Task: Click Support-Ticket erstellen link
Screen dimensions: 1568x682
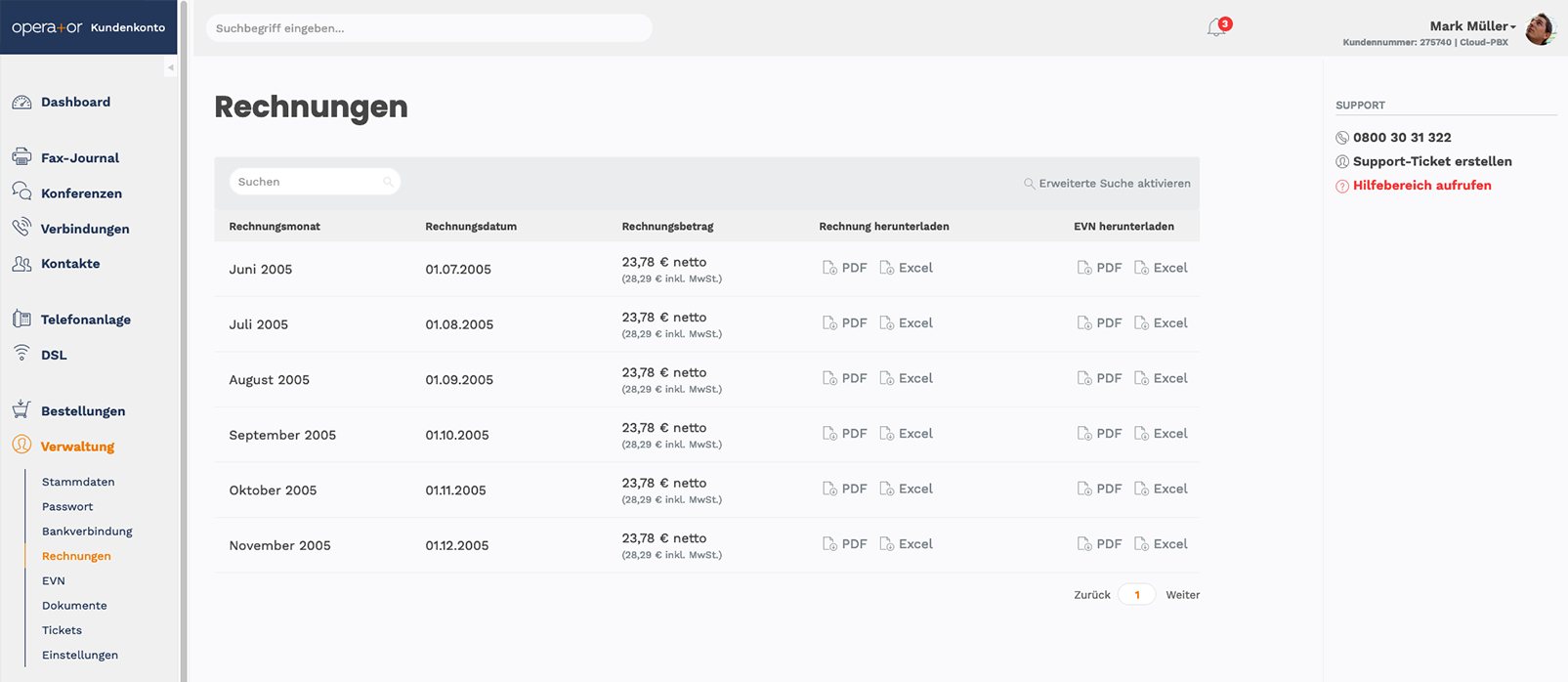Action: pyautogui.click(x=1424, y=161)
